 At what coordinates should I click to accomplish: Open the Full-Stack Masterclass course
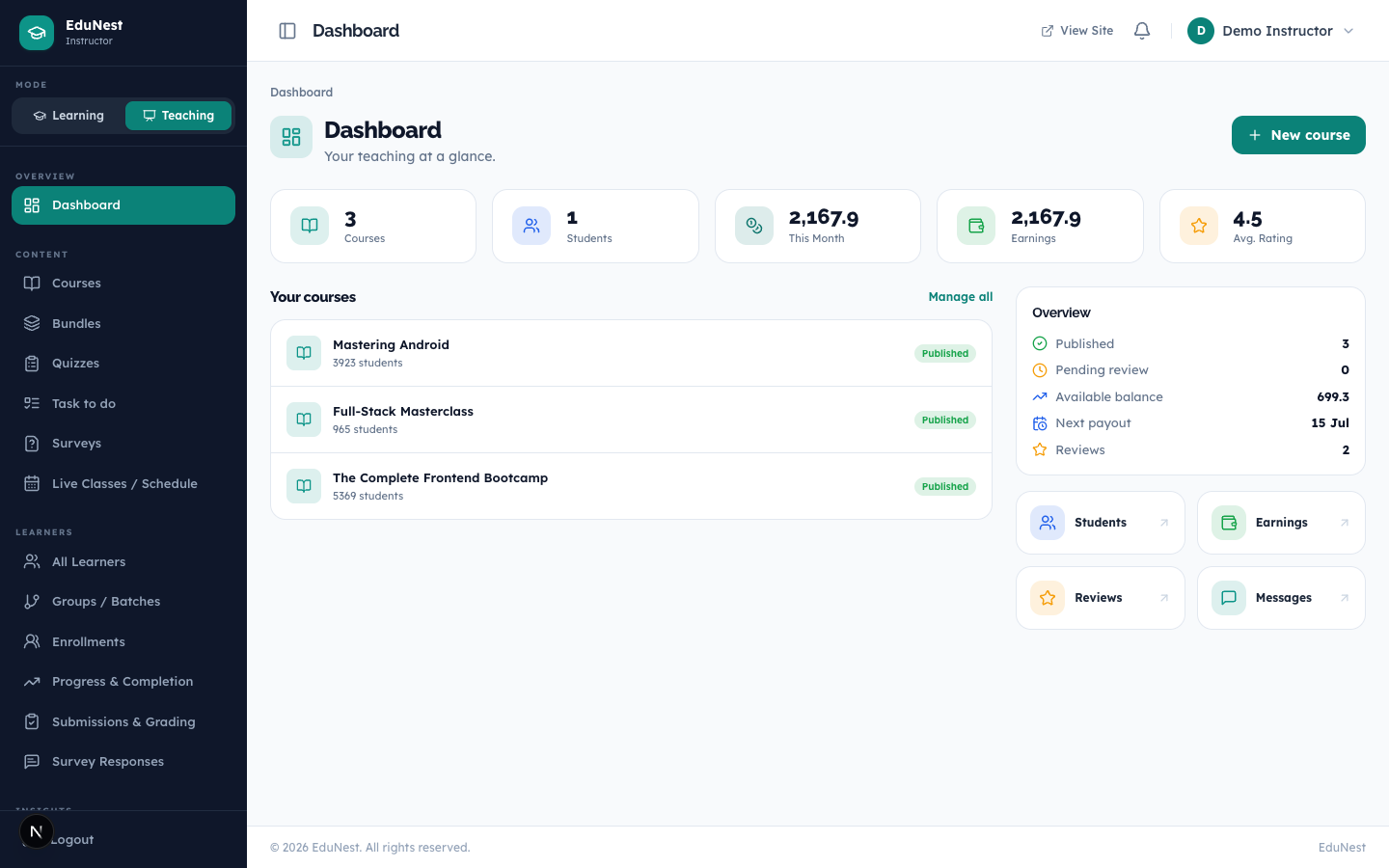click(632, 420)
